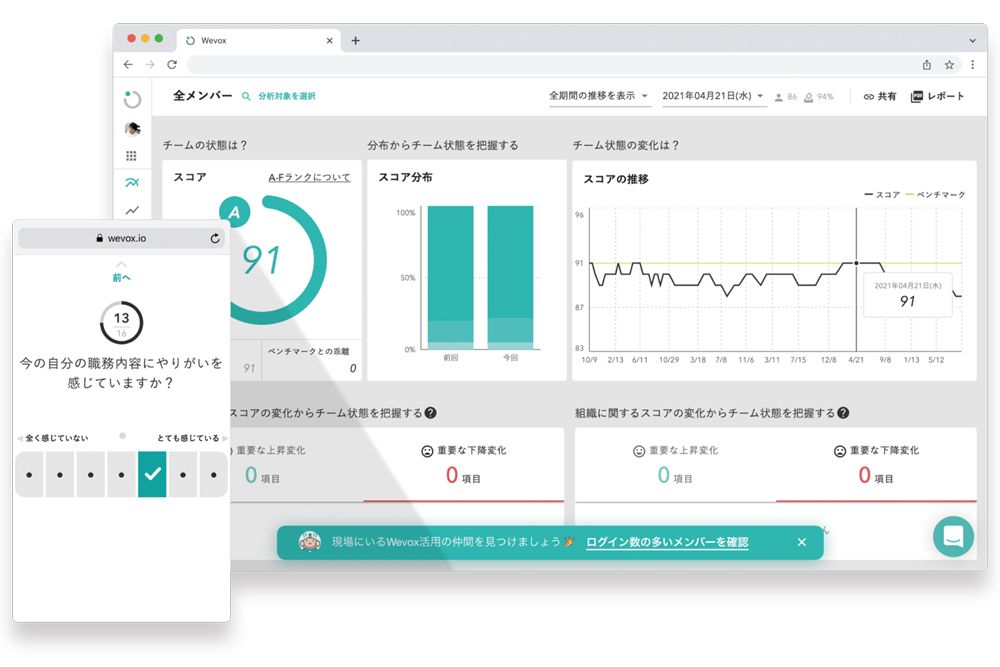Screen dimensions: 1000x667
Task: Open the user avatar in sidebar
Action: pyautogui.click(x=132, y=129)
